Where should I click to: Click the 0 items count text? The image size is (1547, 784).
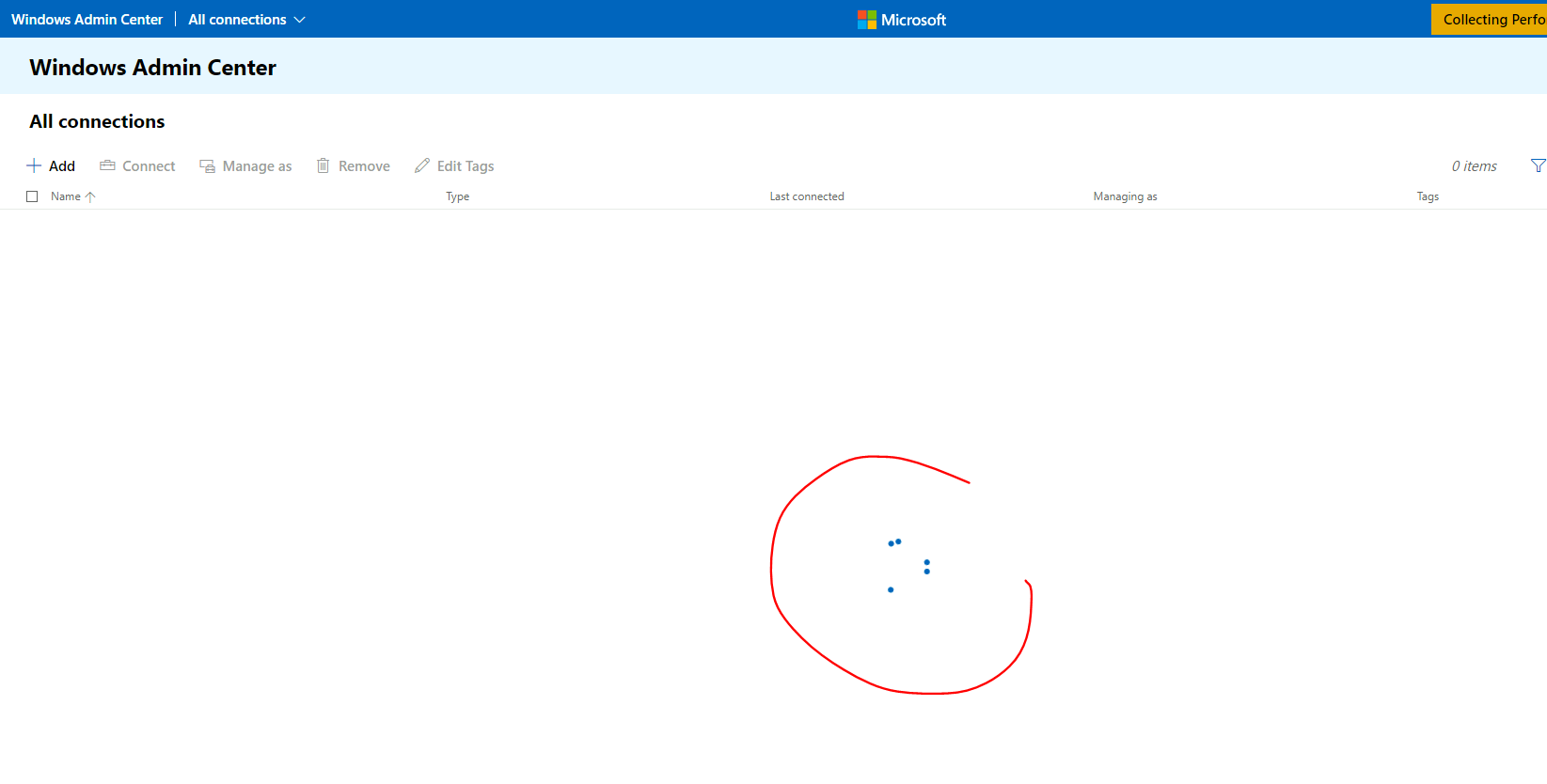(x=1474, y=166)
